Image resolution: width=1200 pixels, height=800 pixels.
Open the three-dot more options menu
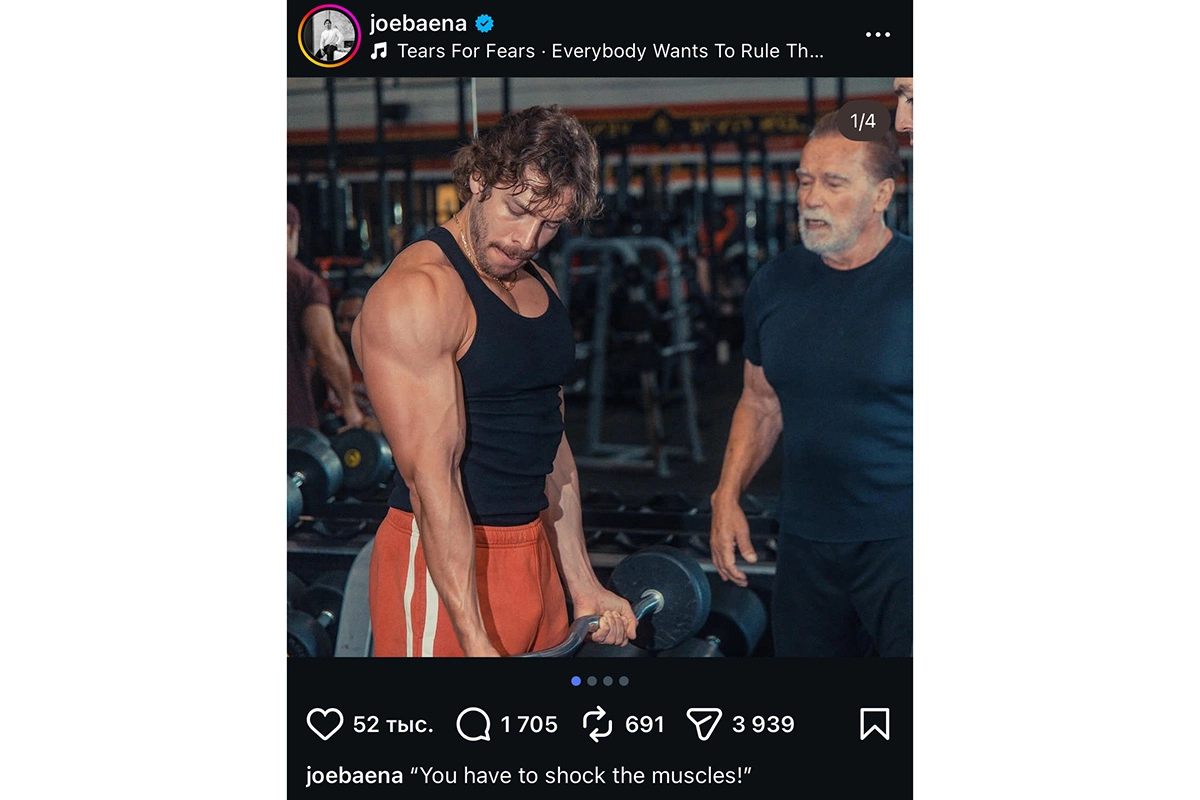tap(877, 34)
